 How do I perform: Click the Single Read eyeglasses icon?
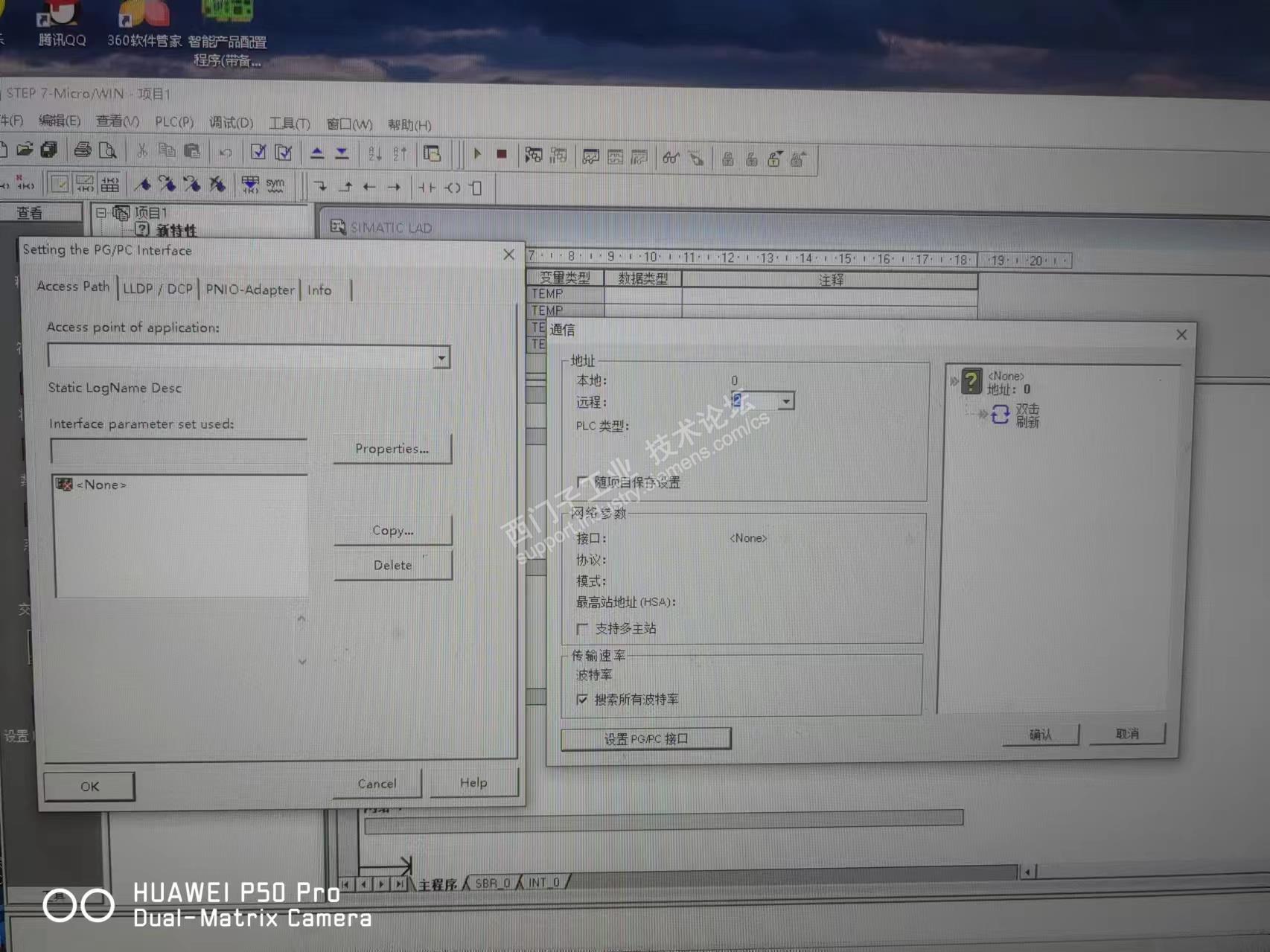coord(671,158)
